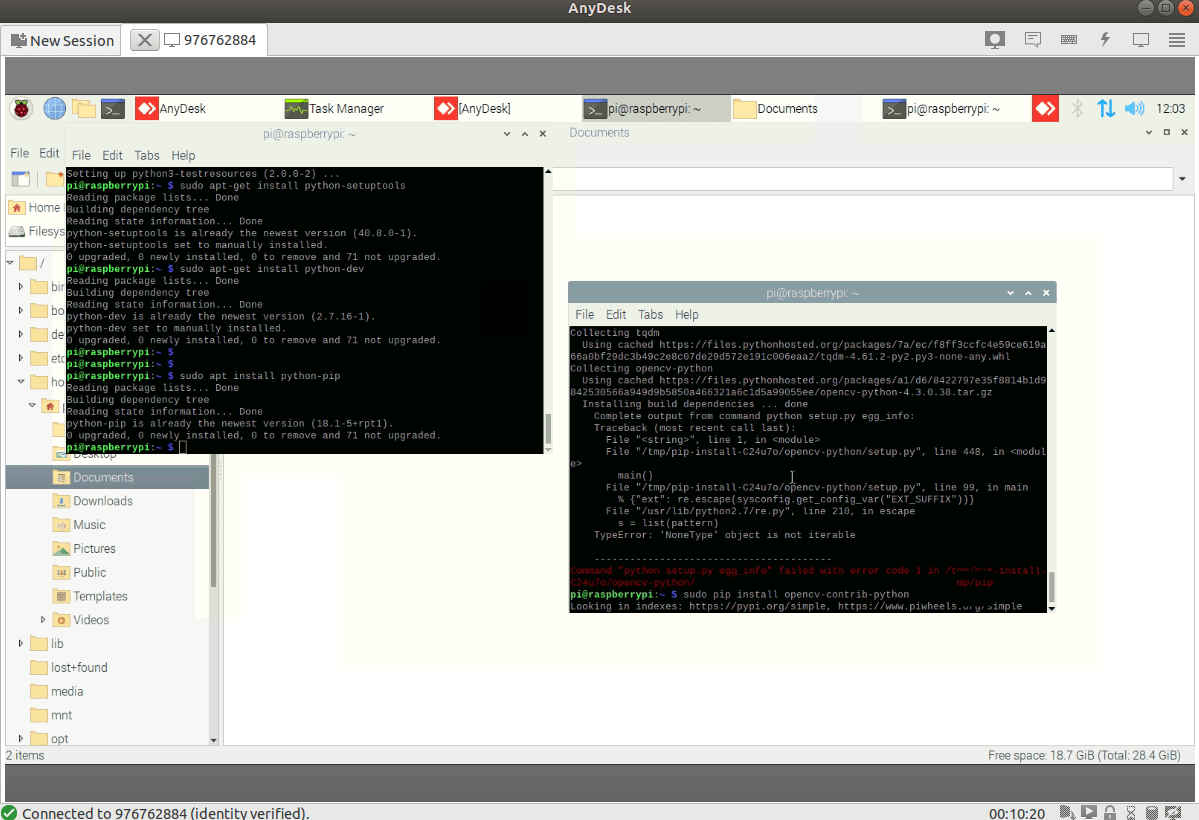
Task: Select the lost+found folder in the tree
Action: click(79, 667)
